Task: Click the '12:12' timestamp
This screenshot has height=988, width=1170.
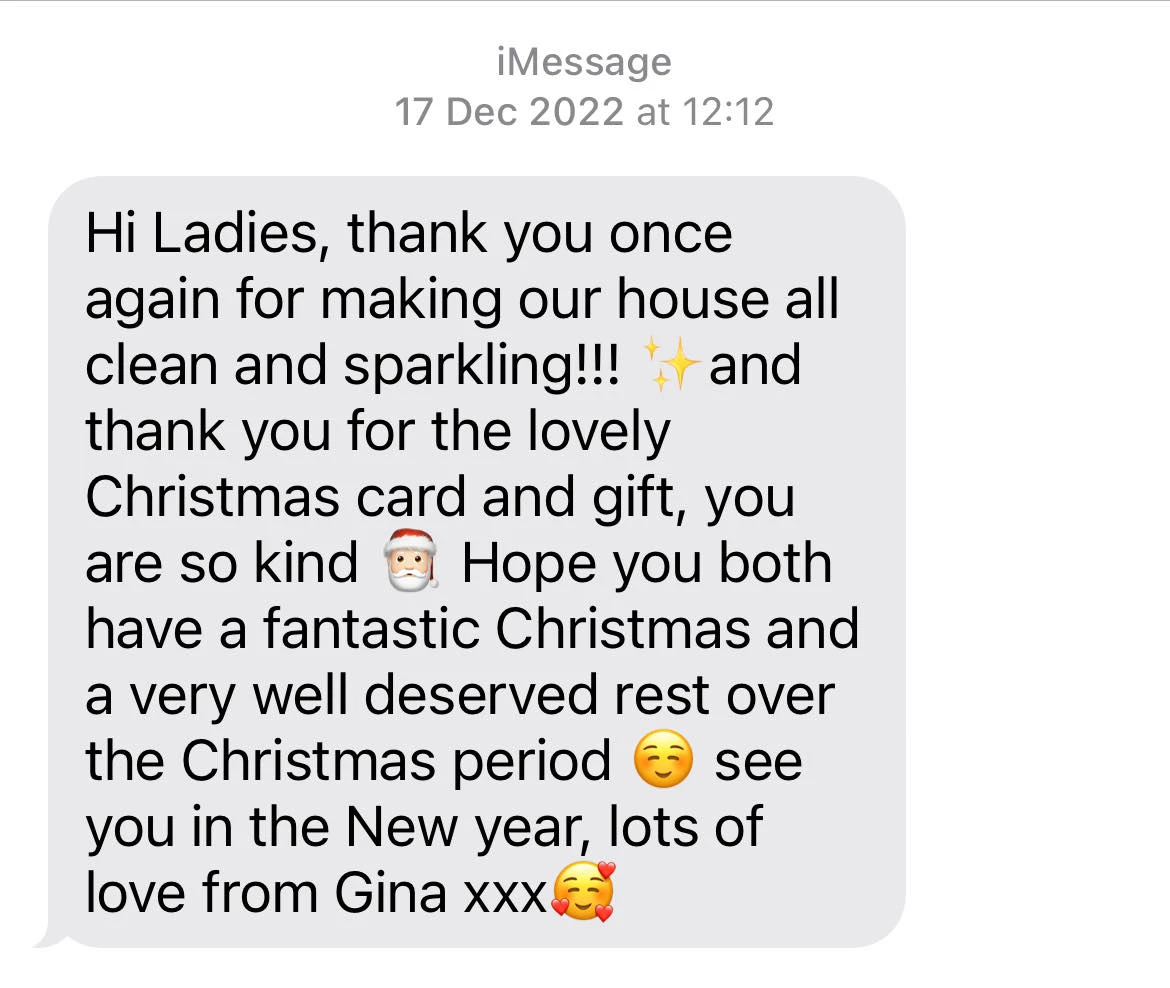Action: tap(728, 112)
